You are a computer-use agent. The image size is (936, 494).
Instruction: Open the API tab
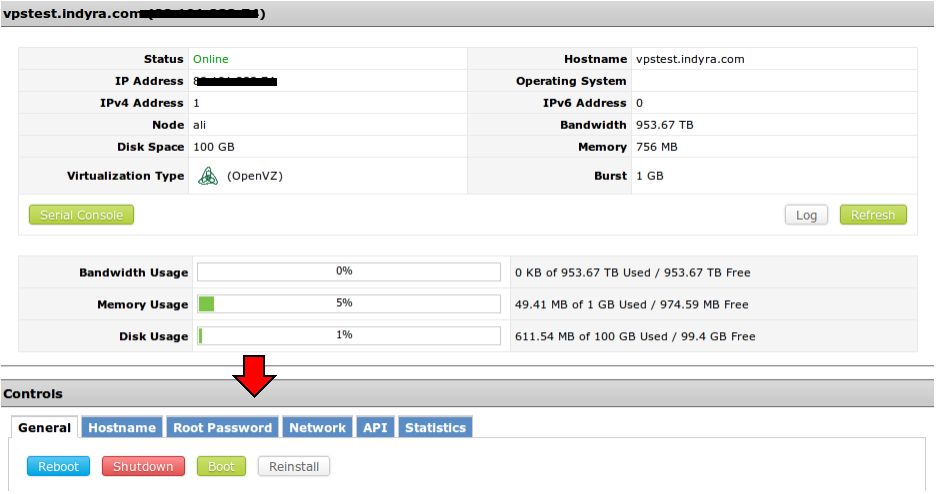[x=375, y=427]
